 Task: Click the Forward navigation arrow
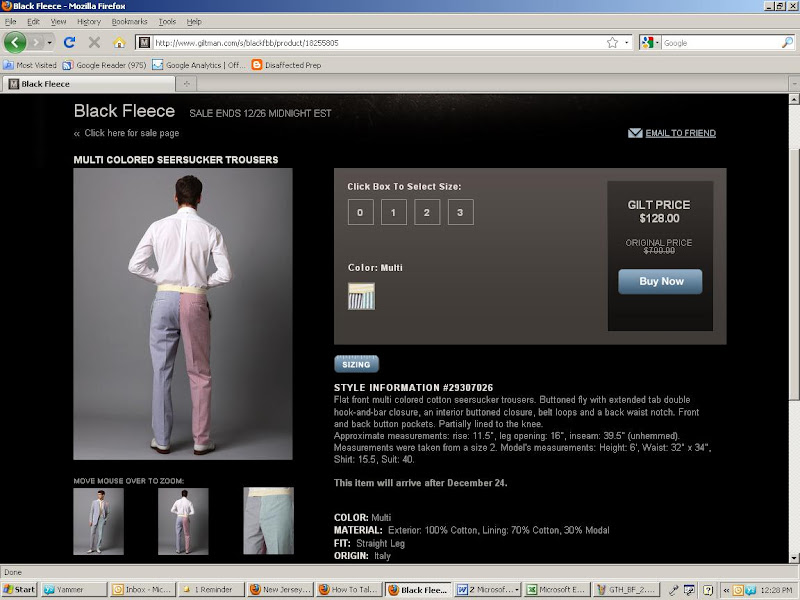[36, 42]
